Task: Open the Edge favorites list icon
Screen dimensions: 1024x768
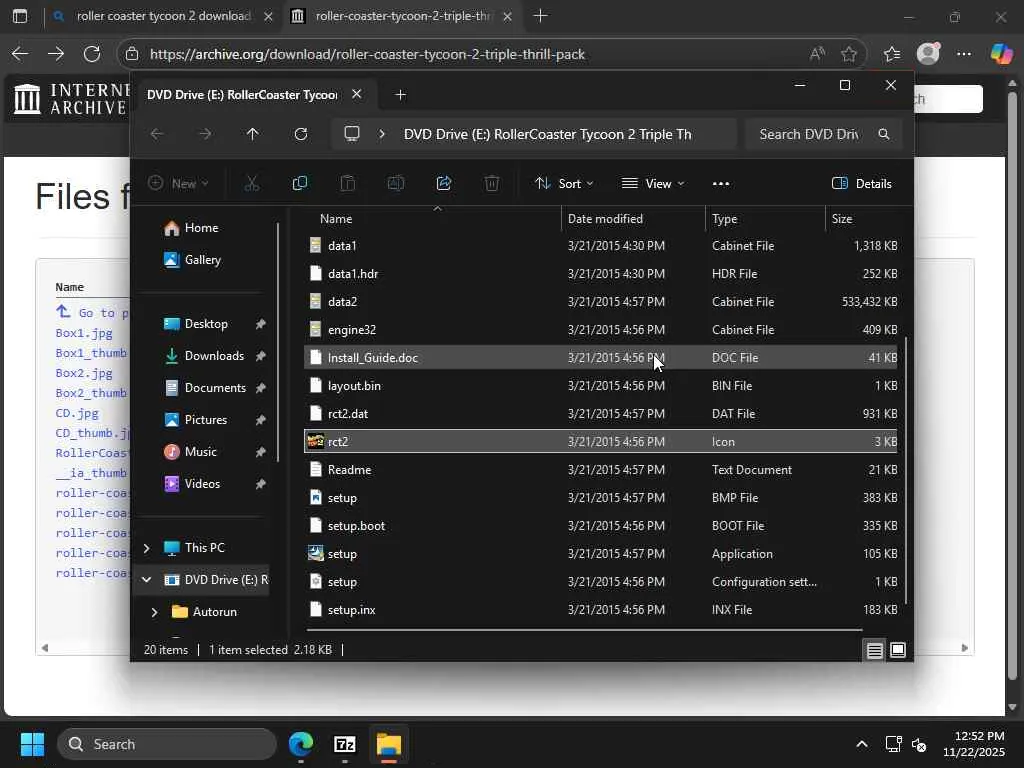Action: coord(891,54)
